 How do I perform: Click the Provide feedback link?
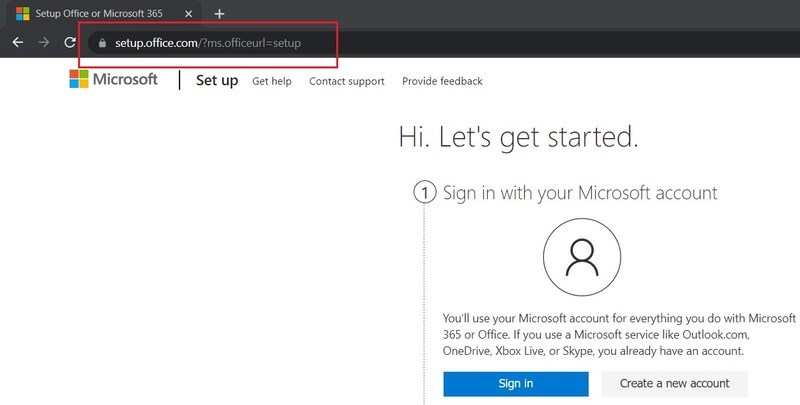click(x=442, y=81)
